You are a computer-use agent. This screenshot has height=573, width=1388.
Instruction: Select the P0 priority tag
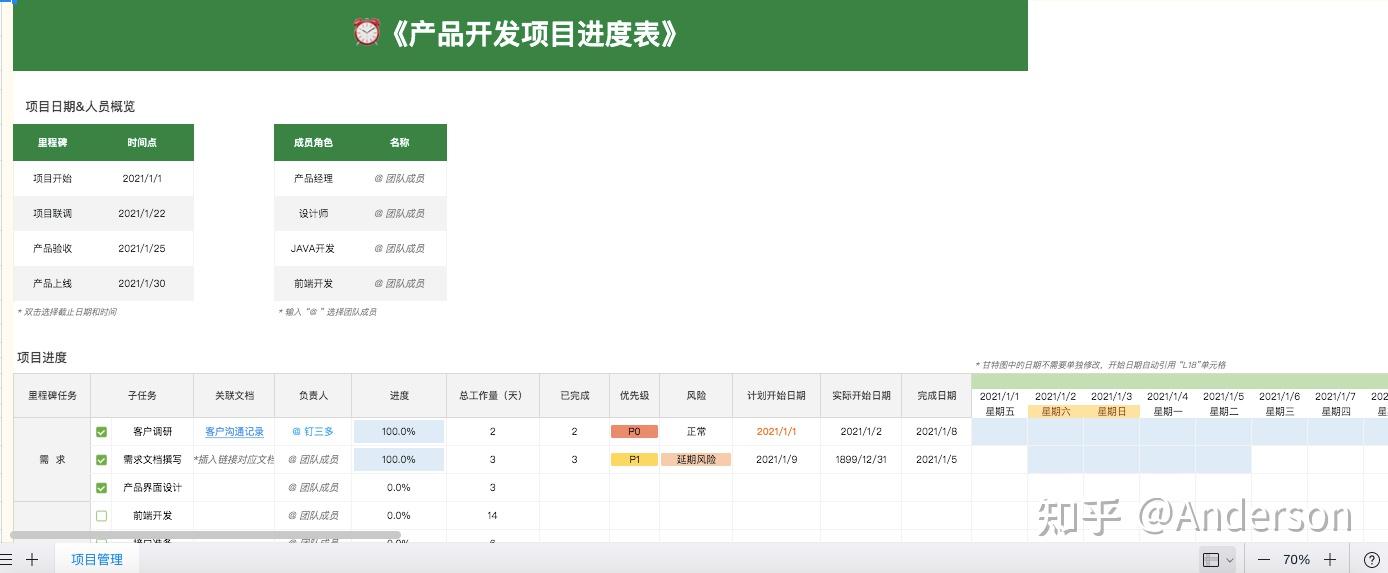[x=634, y=432]
